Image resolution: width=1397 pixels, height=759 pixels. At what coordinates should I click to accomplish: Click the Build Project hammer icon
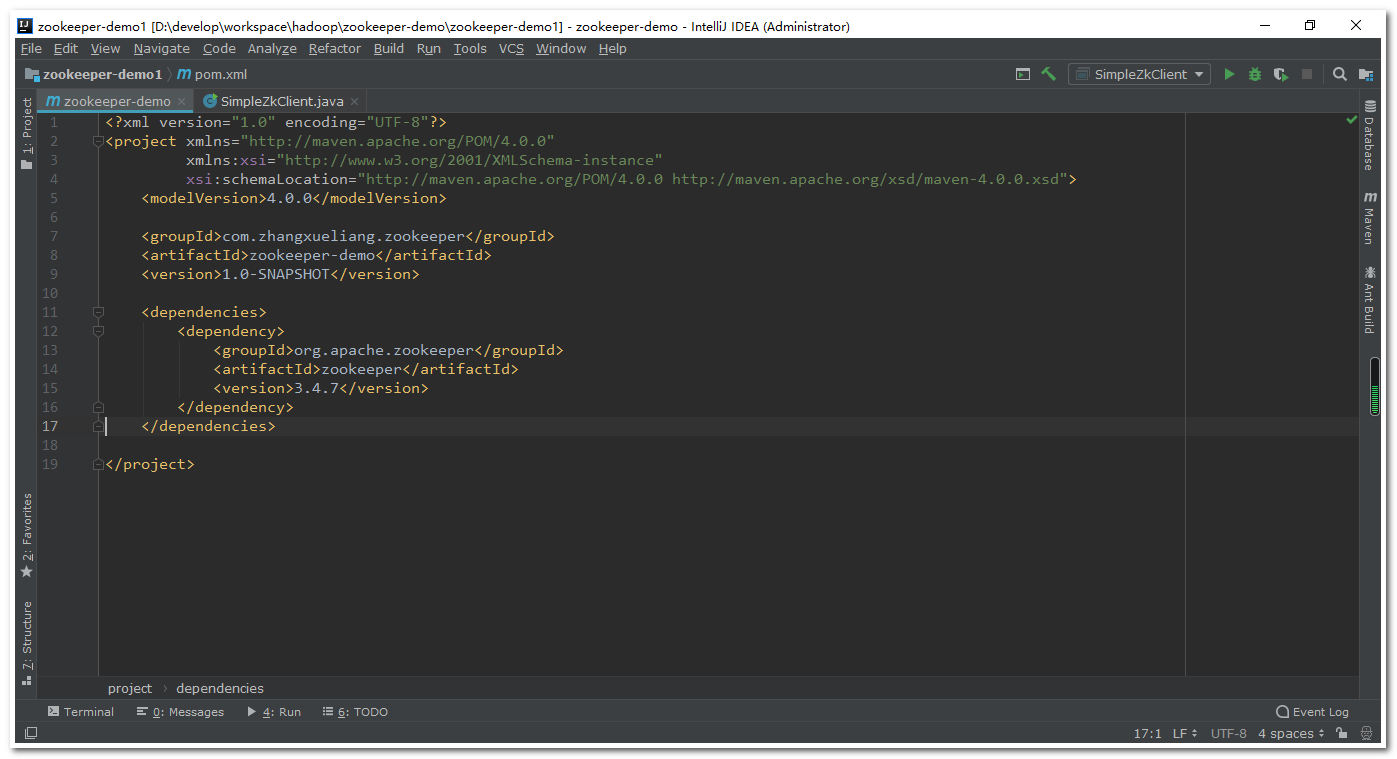[x=1048, y=74]
